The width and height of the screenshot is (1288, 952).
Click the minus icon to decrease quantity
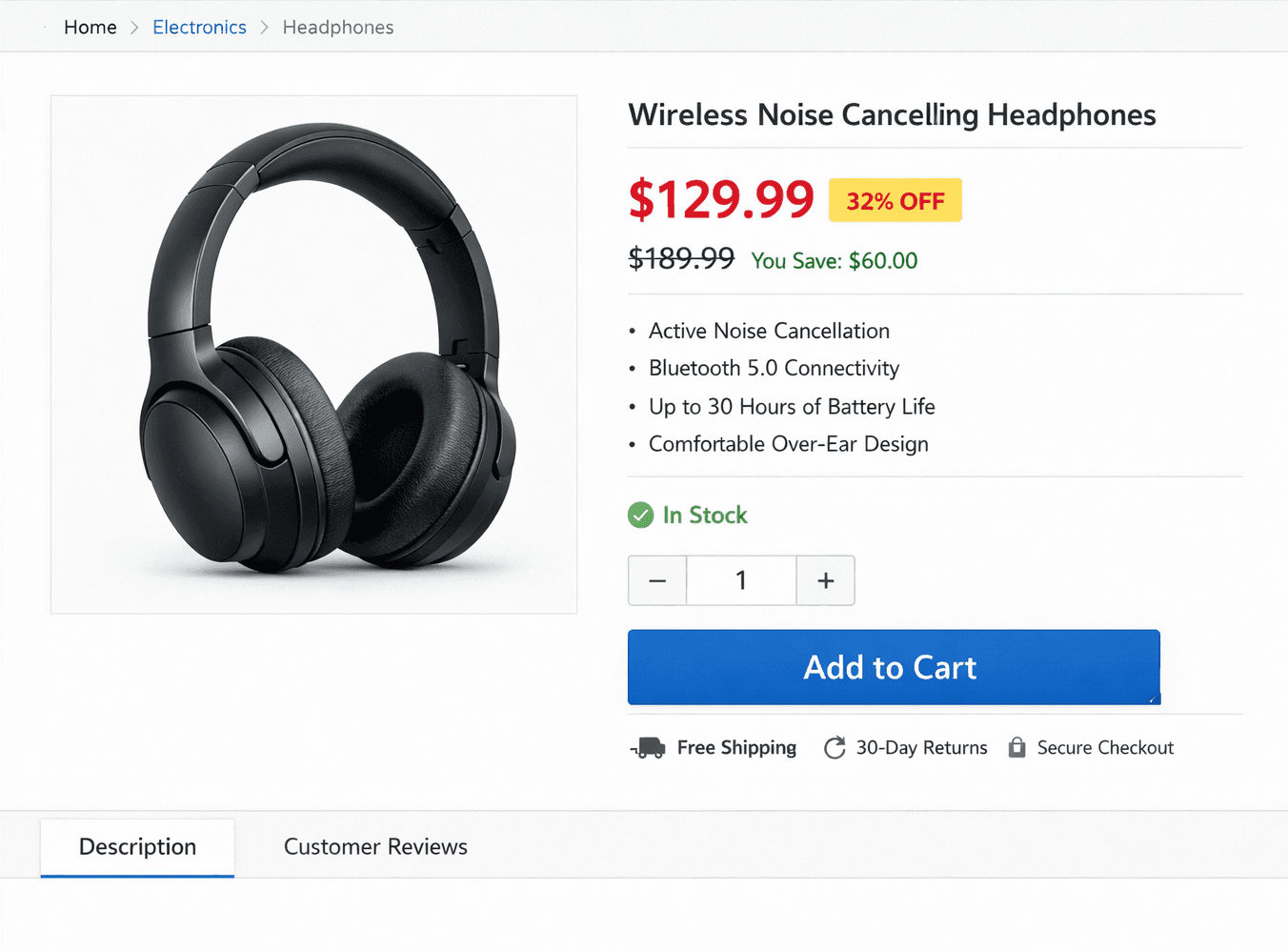(657, 579)
